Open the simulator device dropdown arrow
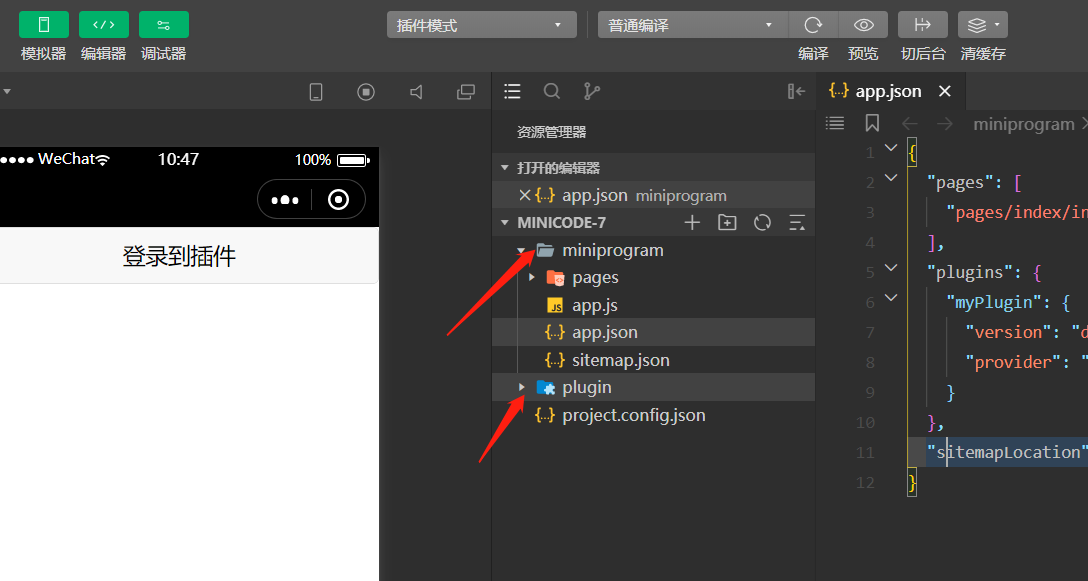Screen dimensions: 1088x581 (x=7, y=92)
